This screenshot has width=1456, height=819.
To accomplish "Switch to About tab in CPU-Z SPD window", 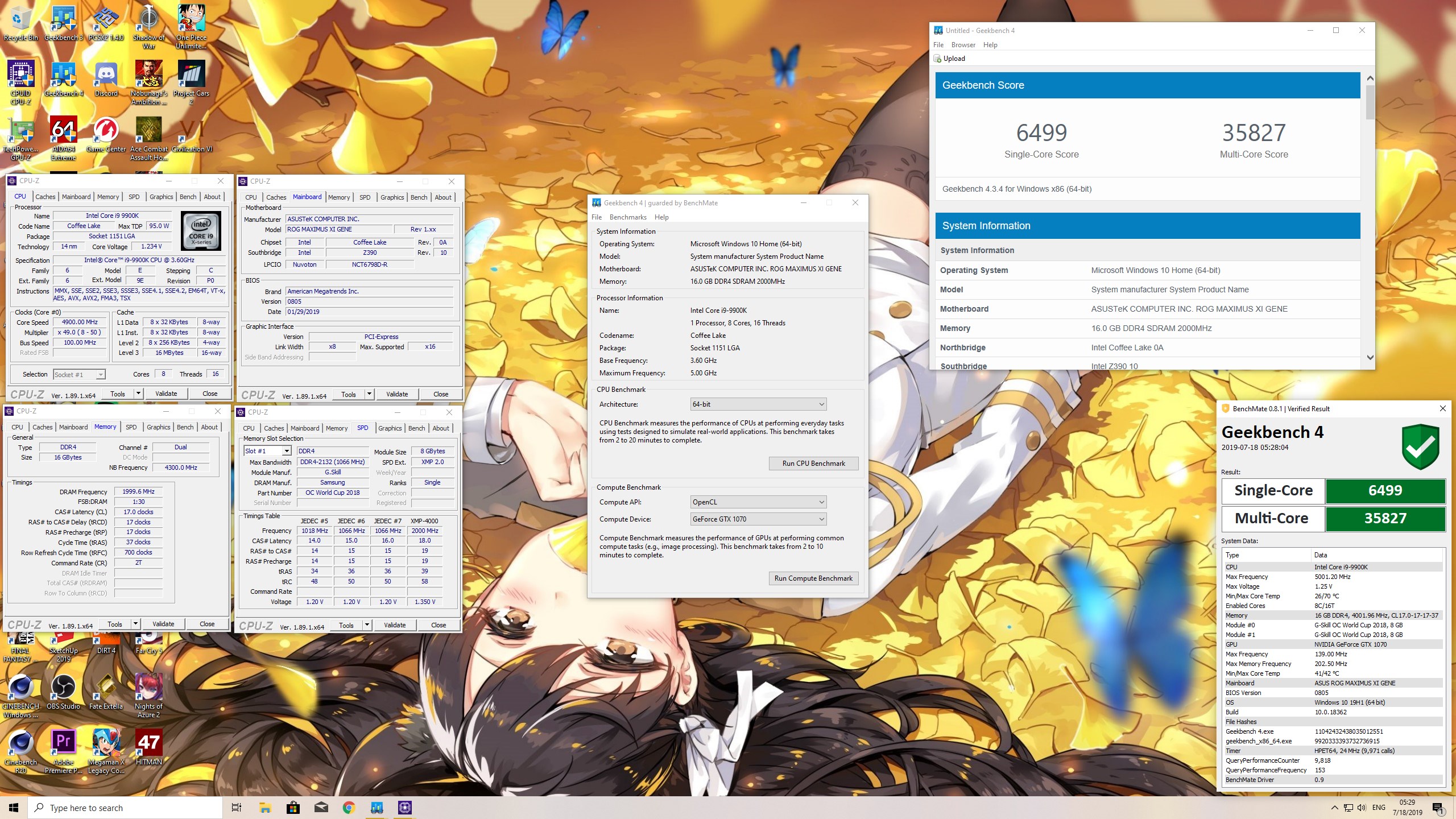I will point(441,428).
